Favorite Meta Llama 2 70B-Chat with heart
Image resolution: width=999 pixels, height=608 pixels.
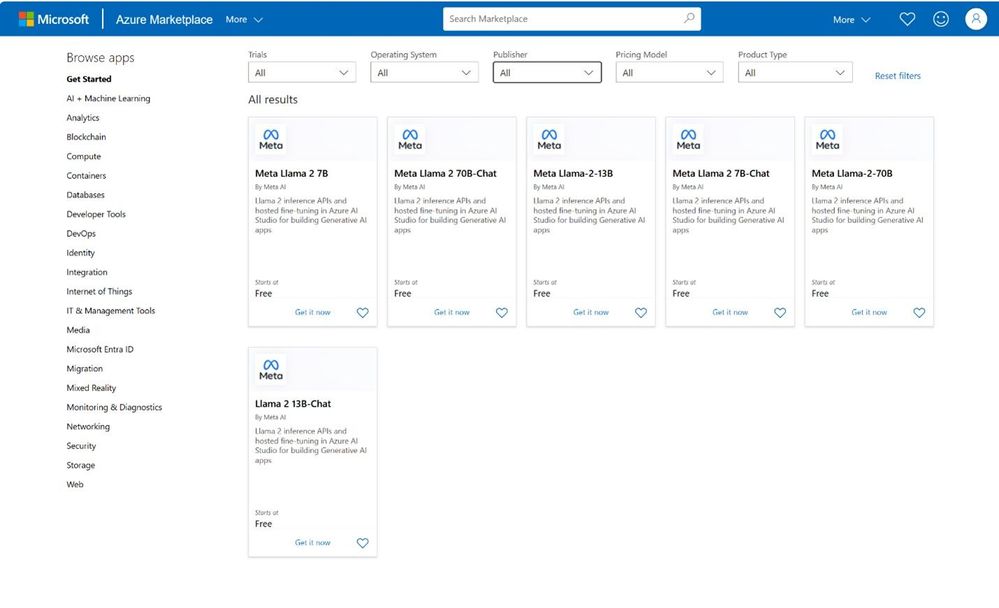tap(502, 313)
